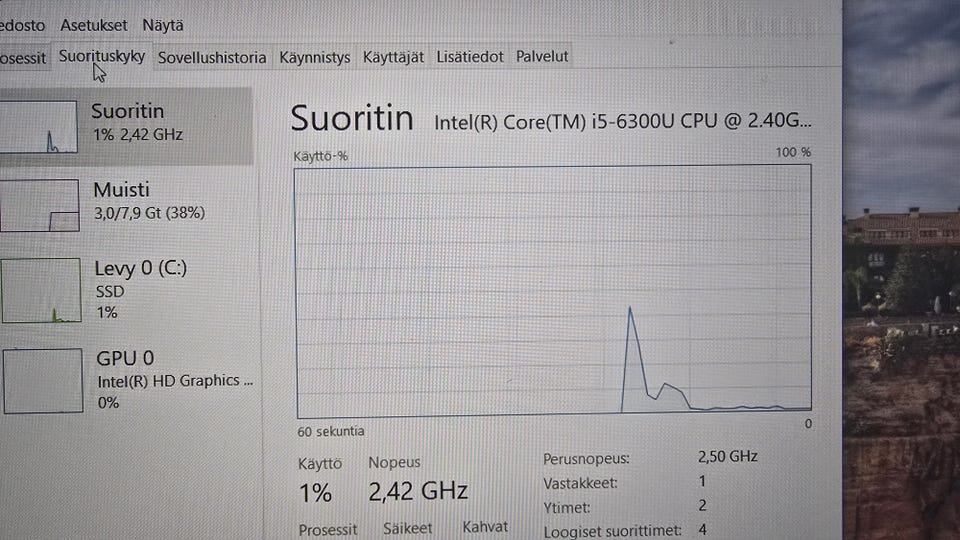Click the 60 sekuntia label
Image resolution: width=960 pixels, height=540 pixels.
pos(331,432)
